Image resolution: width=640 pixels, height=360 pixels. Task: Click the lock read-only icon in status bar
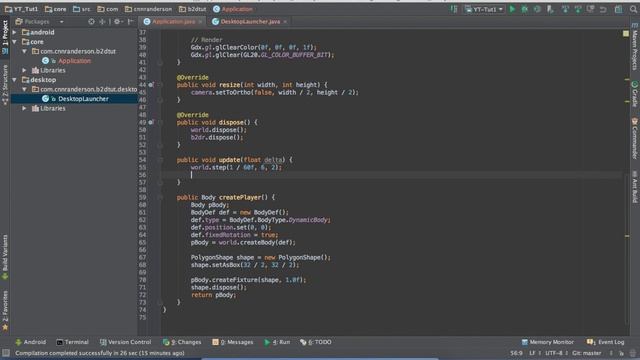pos(621,353)
